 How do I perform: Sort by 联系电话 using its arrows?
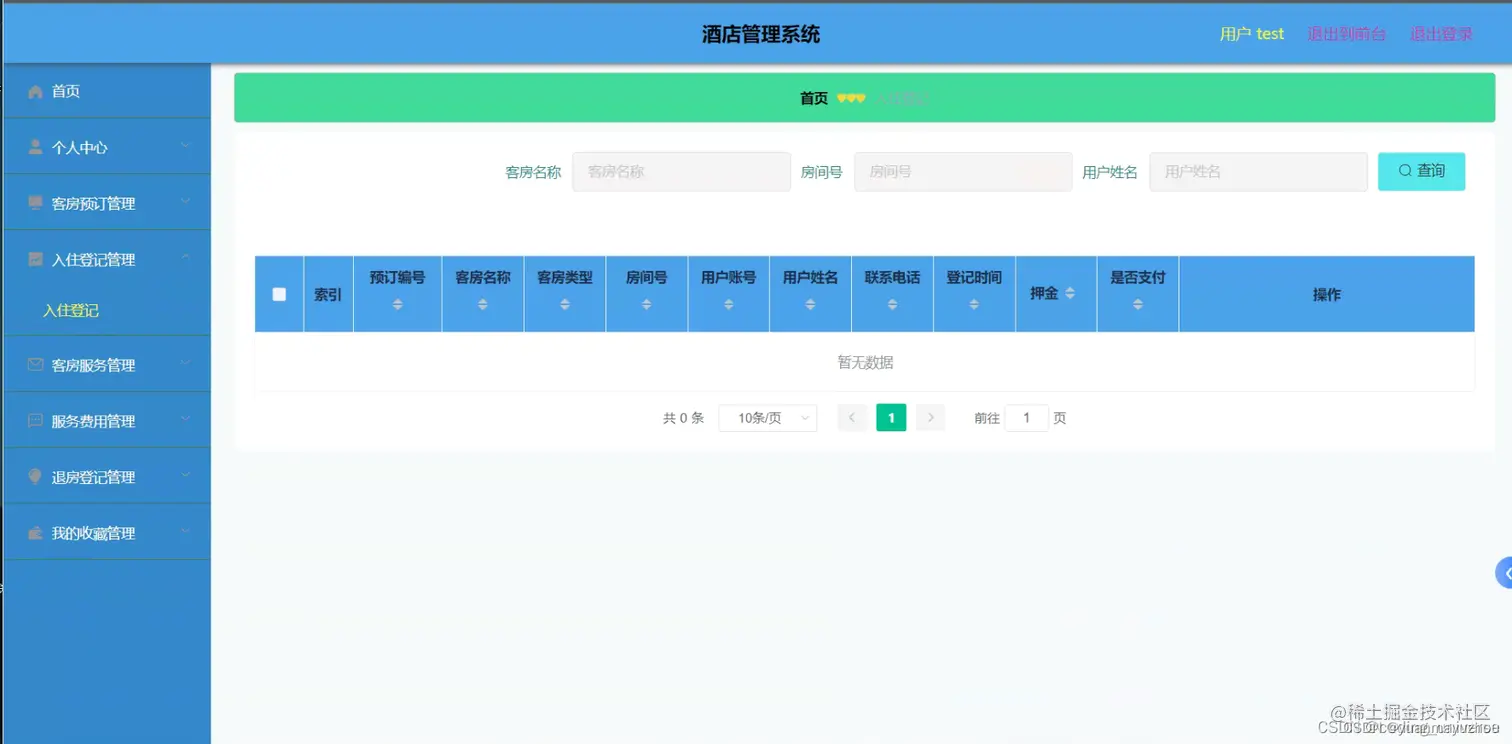click(892, 304)
